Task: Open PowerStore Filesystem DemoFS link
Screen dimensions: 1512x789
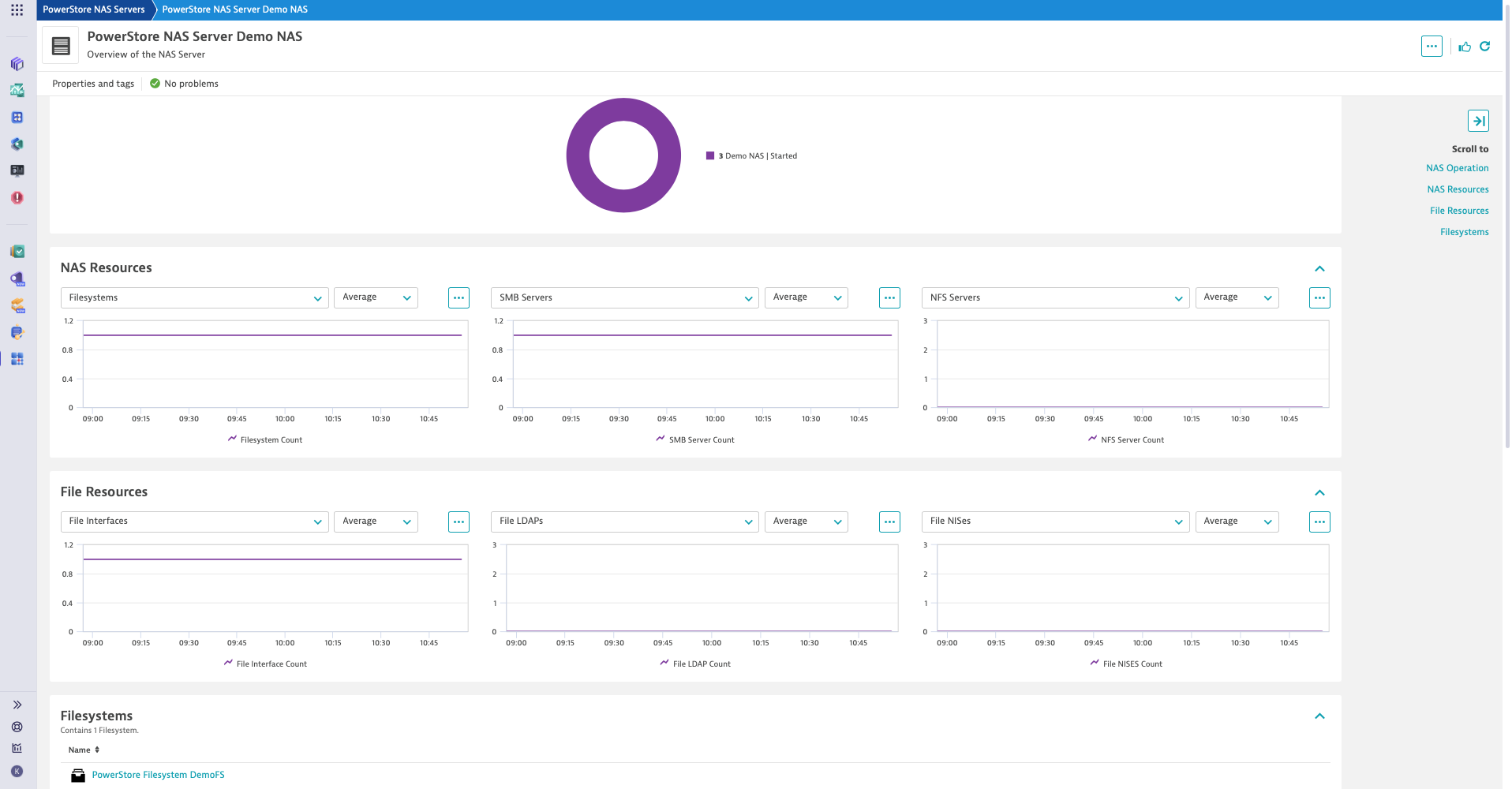Action: pyautogui.click(x=158, y=776)
